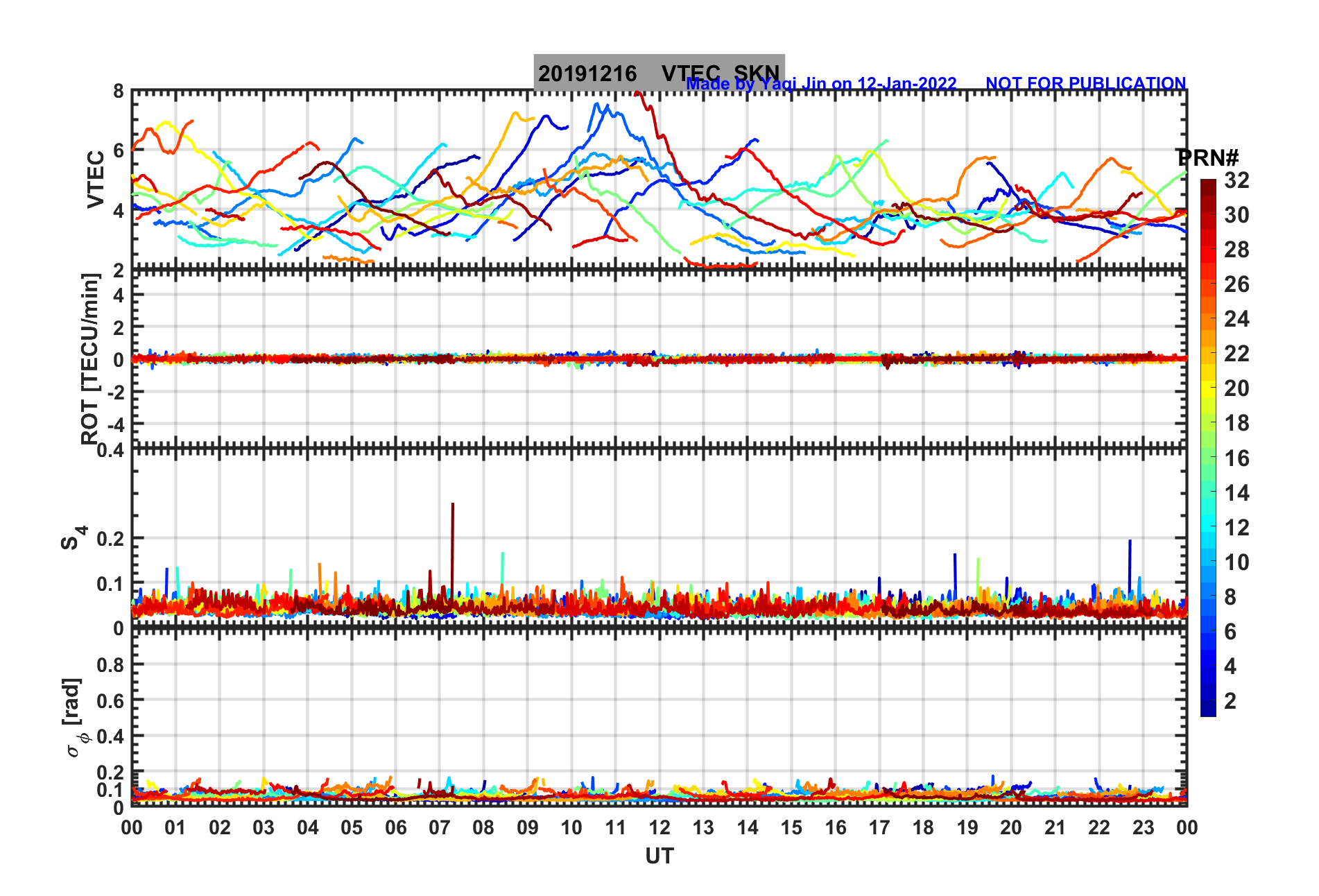
Task: Click the PRN# colorbar title
Action: point(1207,157)
